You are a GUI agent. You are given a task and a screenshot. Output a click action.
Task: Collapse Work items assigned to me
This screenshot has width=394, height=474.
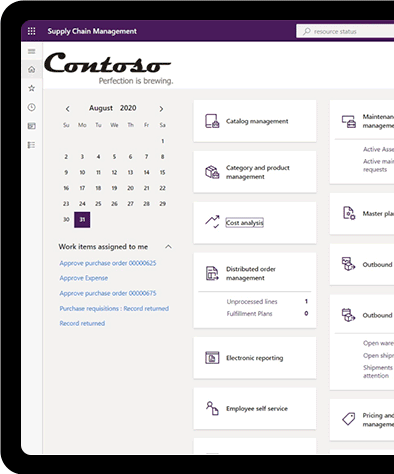click(x=168, y=247)
